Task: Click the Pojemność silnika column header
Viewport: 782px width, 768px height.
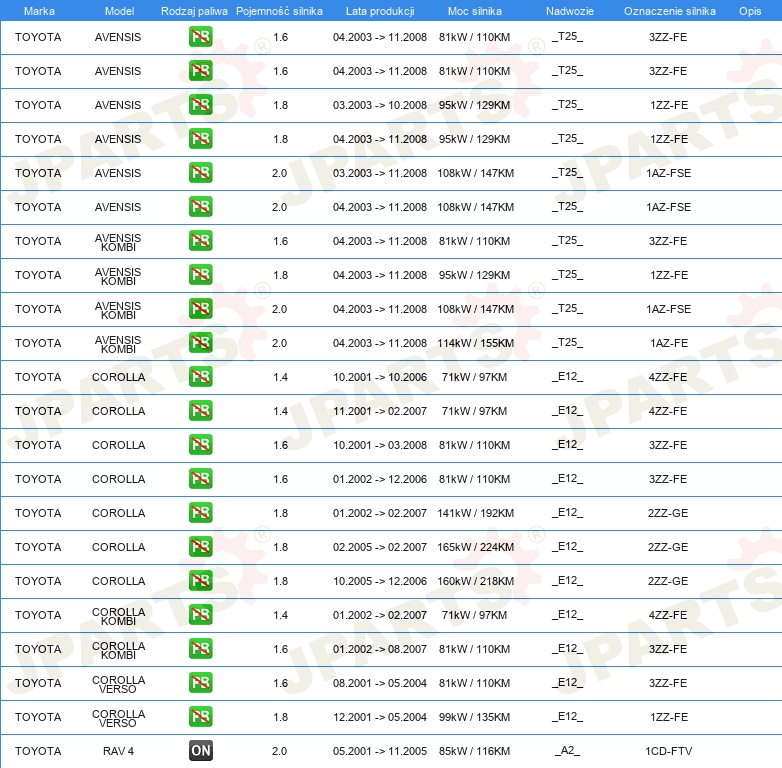Action: [279, 11]
